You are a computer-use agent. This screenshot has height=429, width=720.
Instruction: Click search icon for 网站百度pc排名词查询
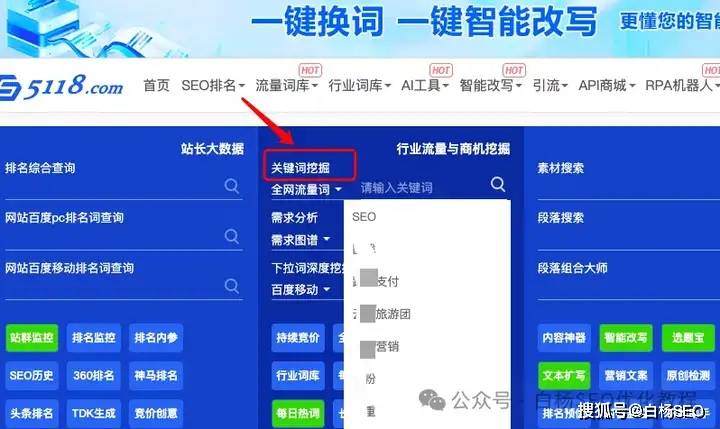(231, 236)
